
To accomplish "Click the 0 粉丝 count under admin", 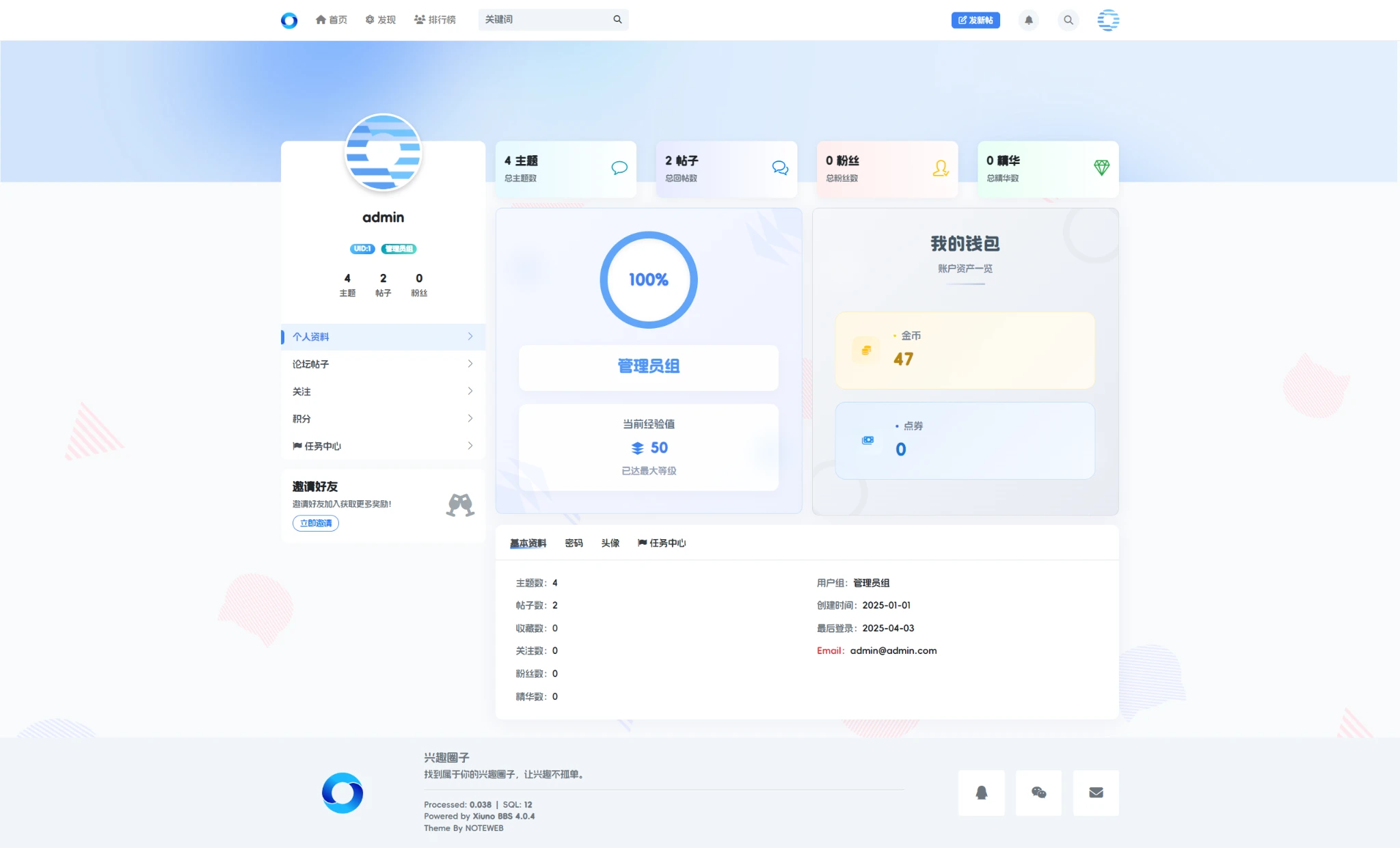I will [419, 284].
